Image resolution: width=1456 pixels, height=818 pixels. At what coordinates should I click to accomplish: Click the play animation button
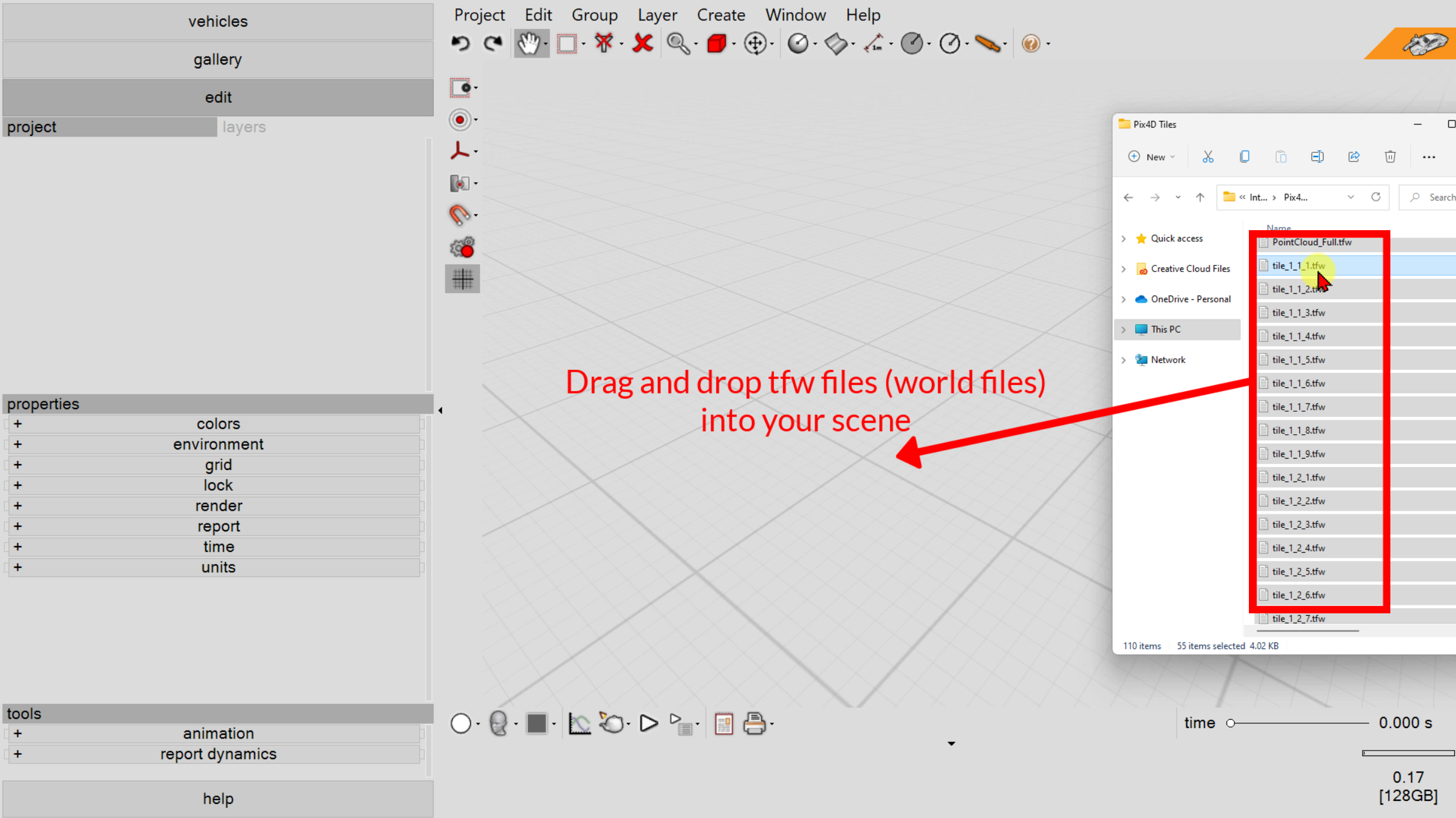tap(649, 723)
